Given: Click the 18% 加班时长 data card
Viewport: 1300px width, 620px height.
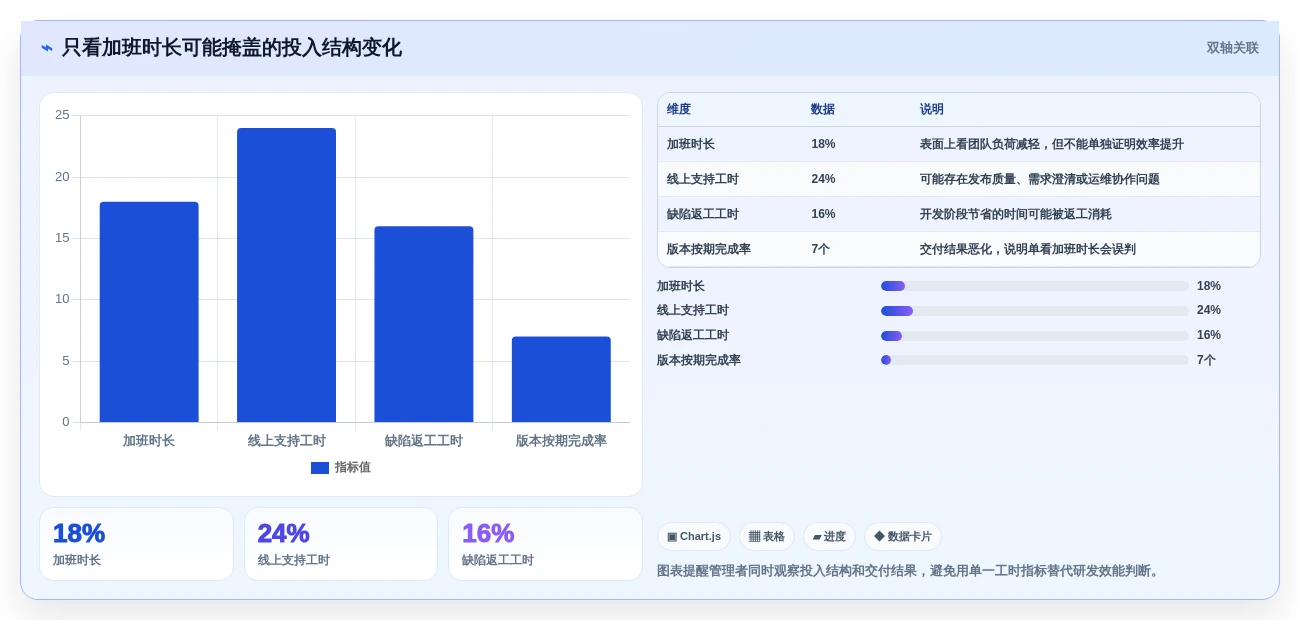Looking at the screenshot, I should tap(136, 544).
